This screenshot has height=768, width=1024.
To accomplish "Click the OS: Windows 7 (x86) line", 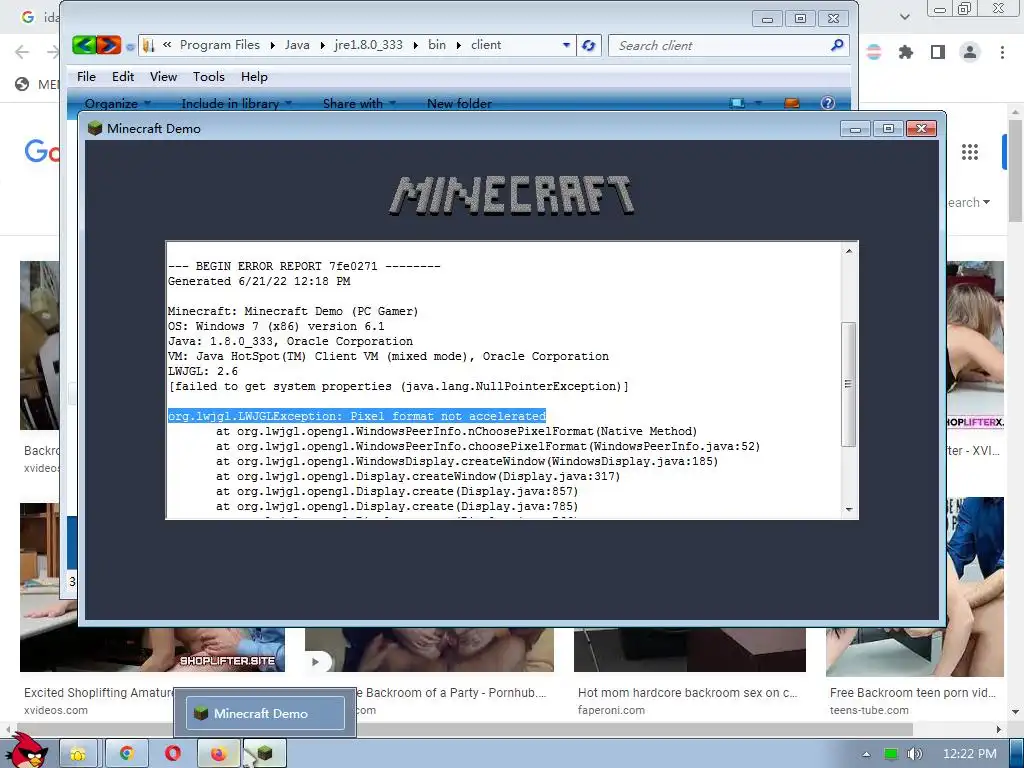I will (276, 327).
